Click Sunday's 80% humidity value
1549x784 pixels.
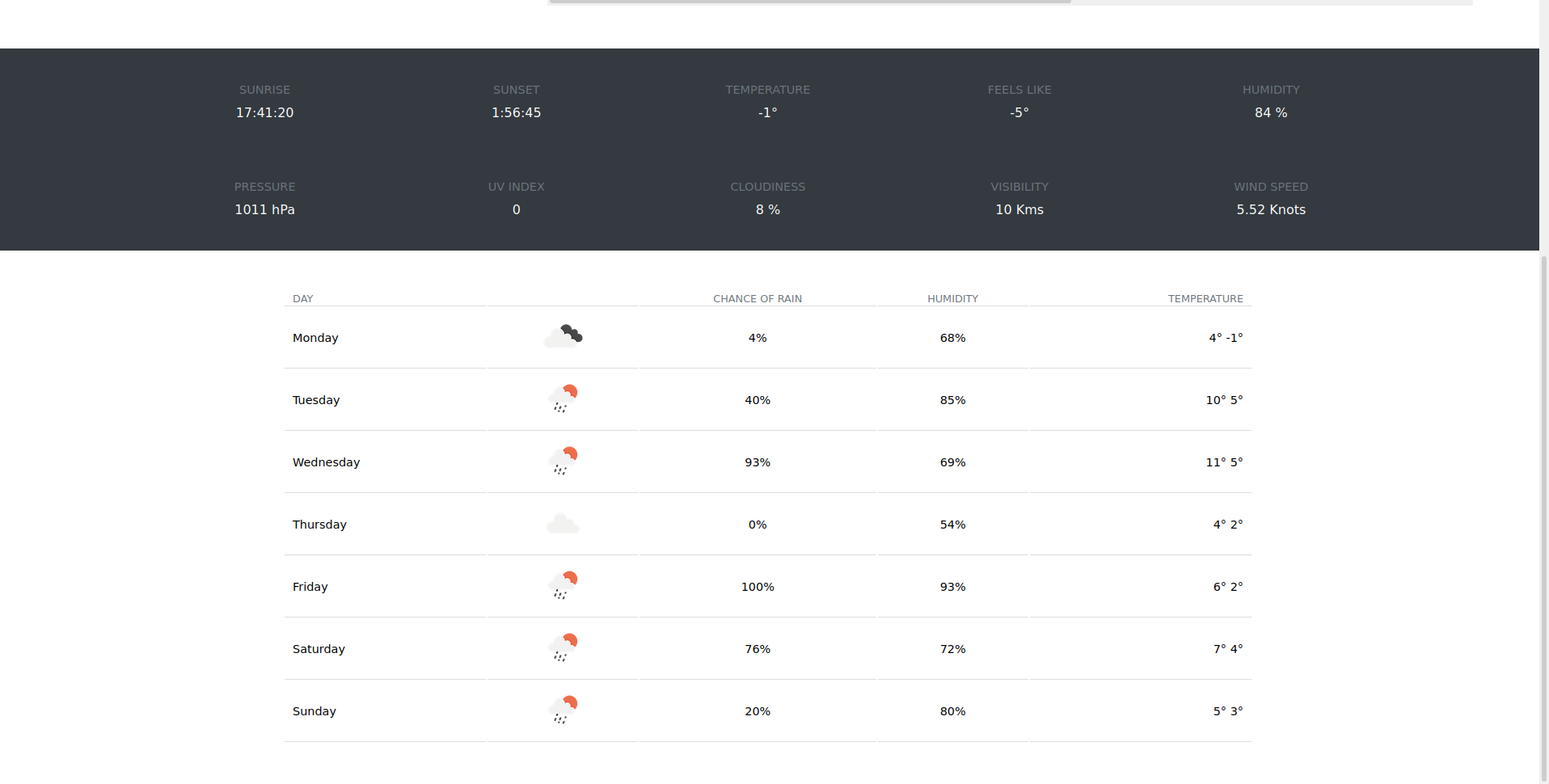(x=953, y=711)
